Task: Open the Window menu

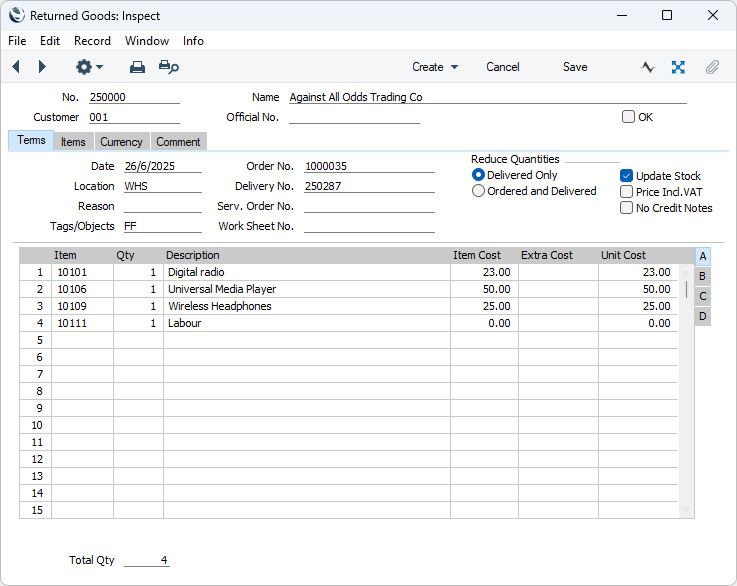Action: pos(147,41)
